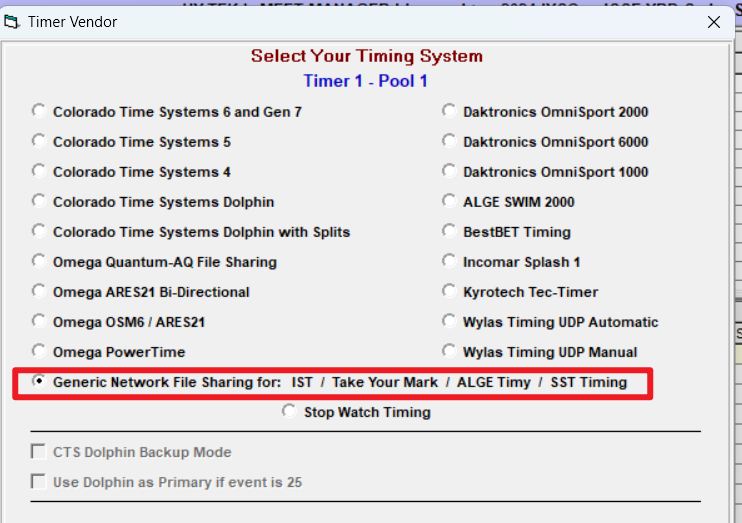Screen dimensions: 742x523
Task: Enable CTS Dolphin Backup Mode checkbox
Action: [39, 452]
